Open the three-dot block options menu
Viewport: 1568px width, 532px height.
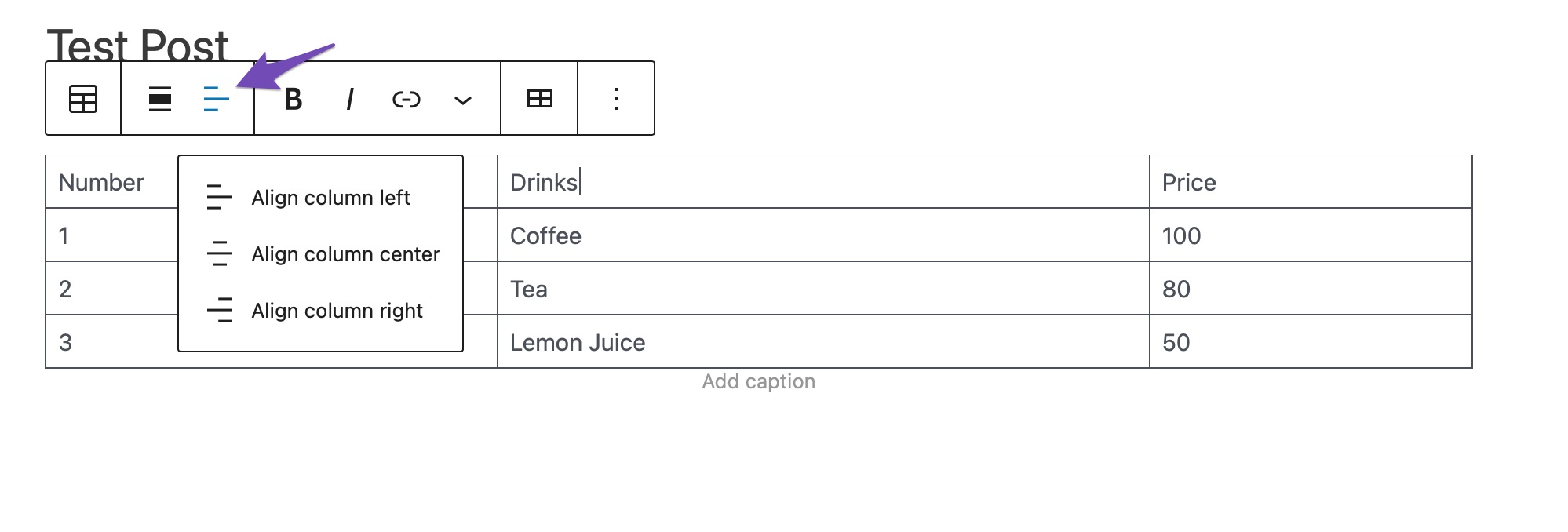click(x=617, y=99)
